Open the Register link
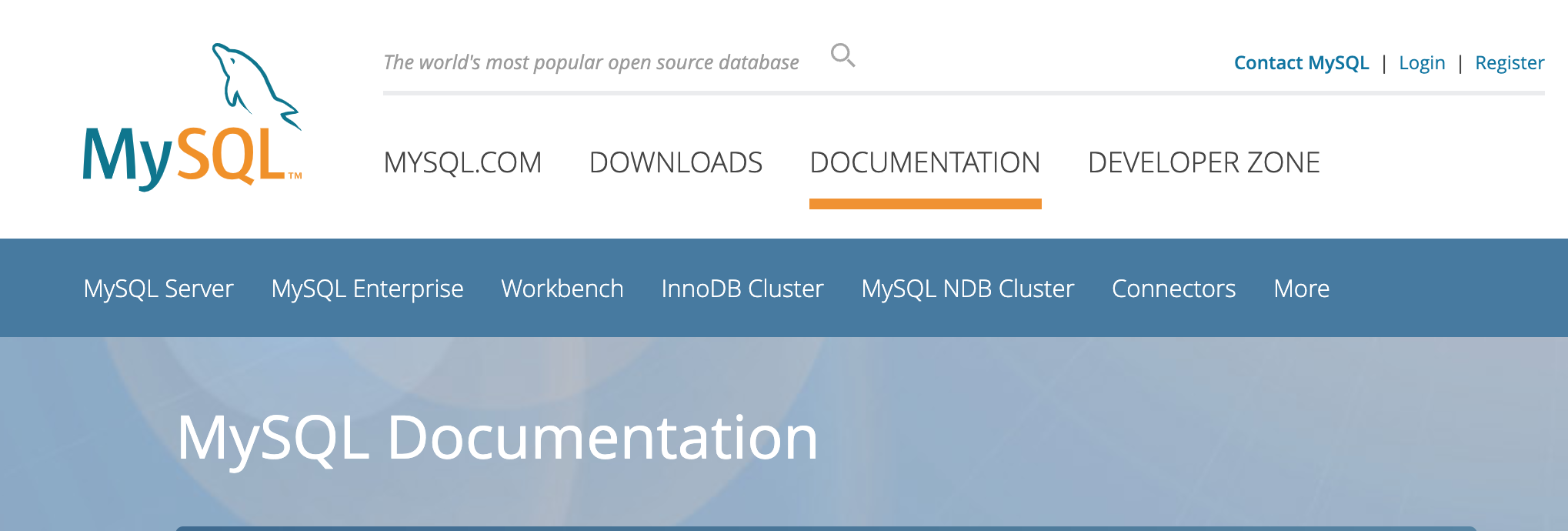This screenshot has height=531, width=1568. [x=1510, y=62]
